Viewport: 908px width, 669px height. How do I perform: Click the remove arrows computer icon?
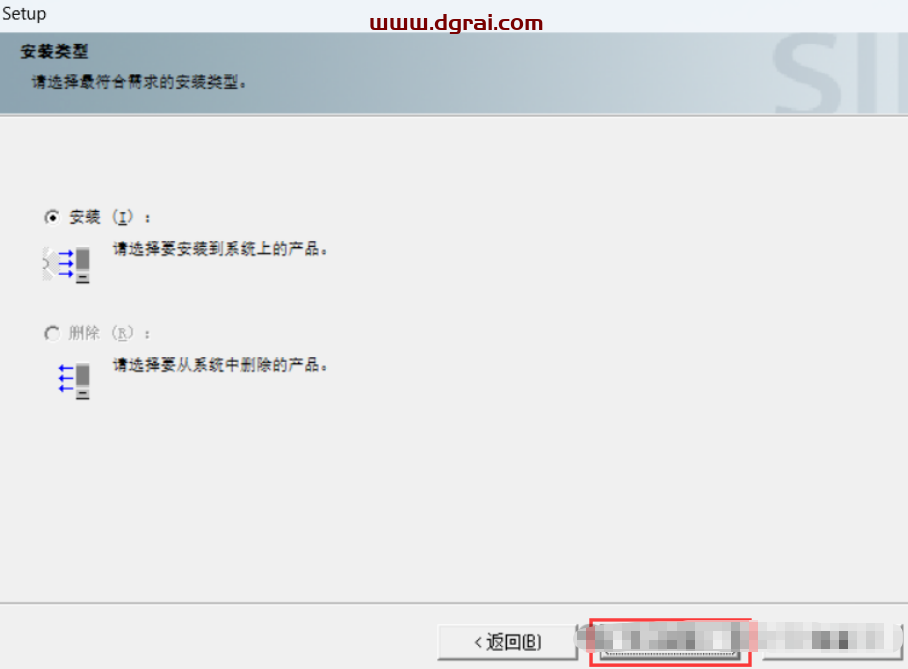coord(74,381)
